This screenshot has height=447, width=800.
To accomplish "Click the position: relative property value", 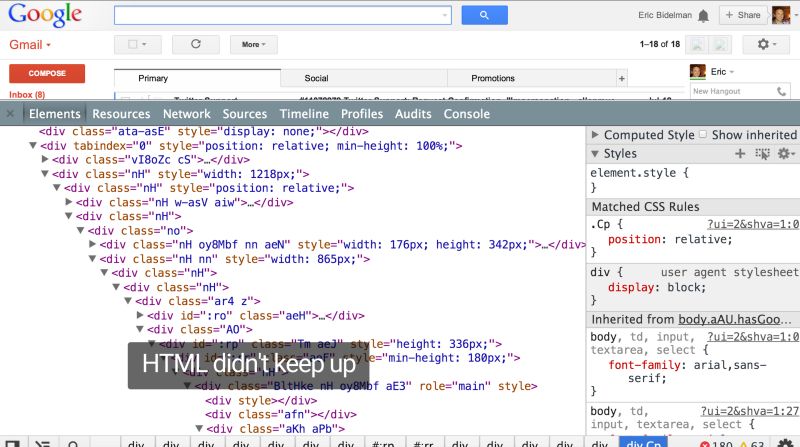I will (x=703, y=239).
